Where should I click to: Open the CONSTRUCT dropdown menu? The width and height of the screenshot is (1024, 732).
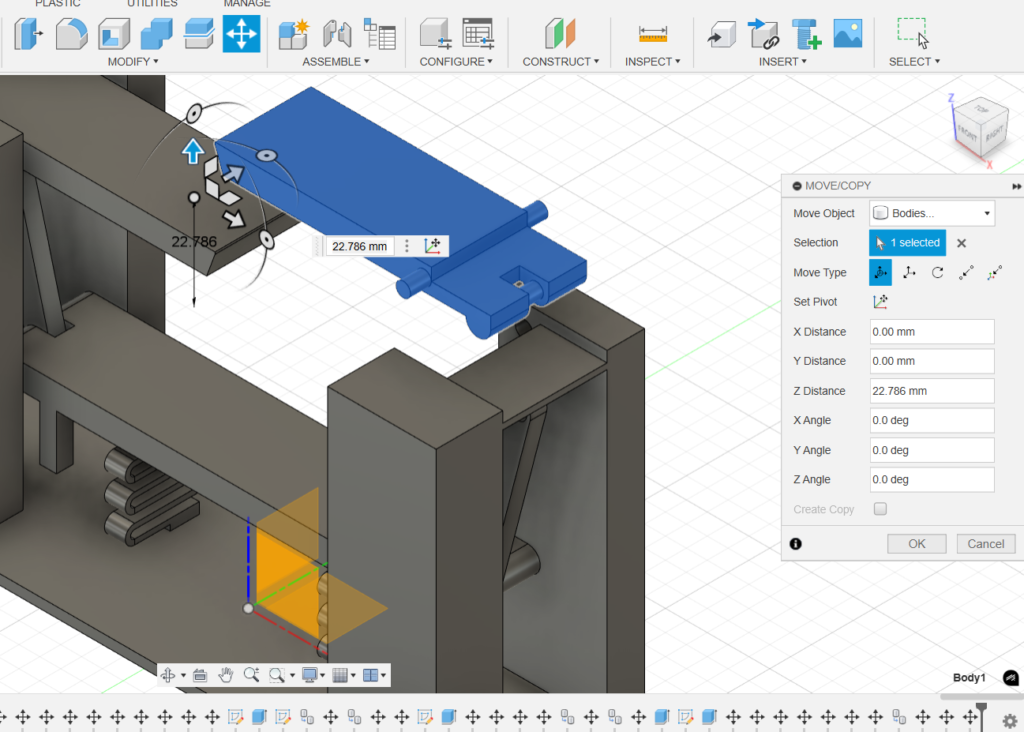pyautogui.click(x=560, y=61)
